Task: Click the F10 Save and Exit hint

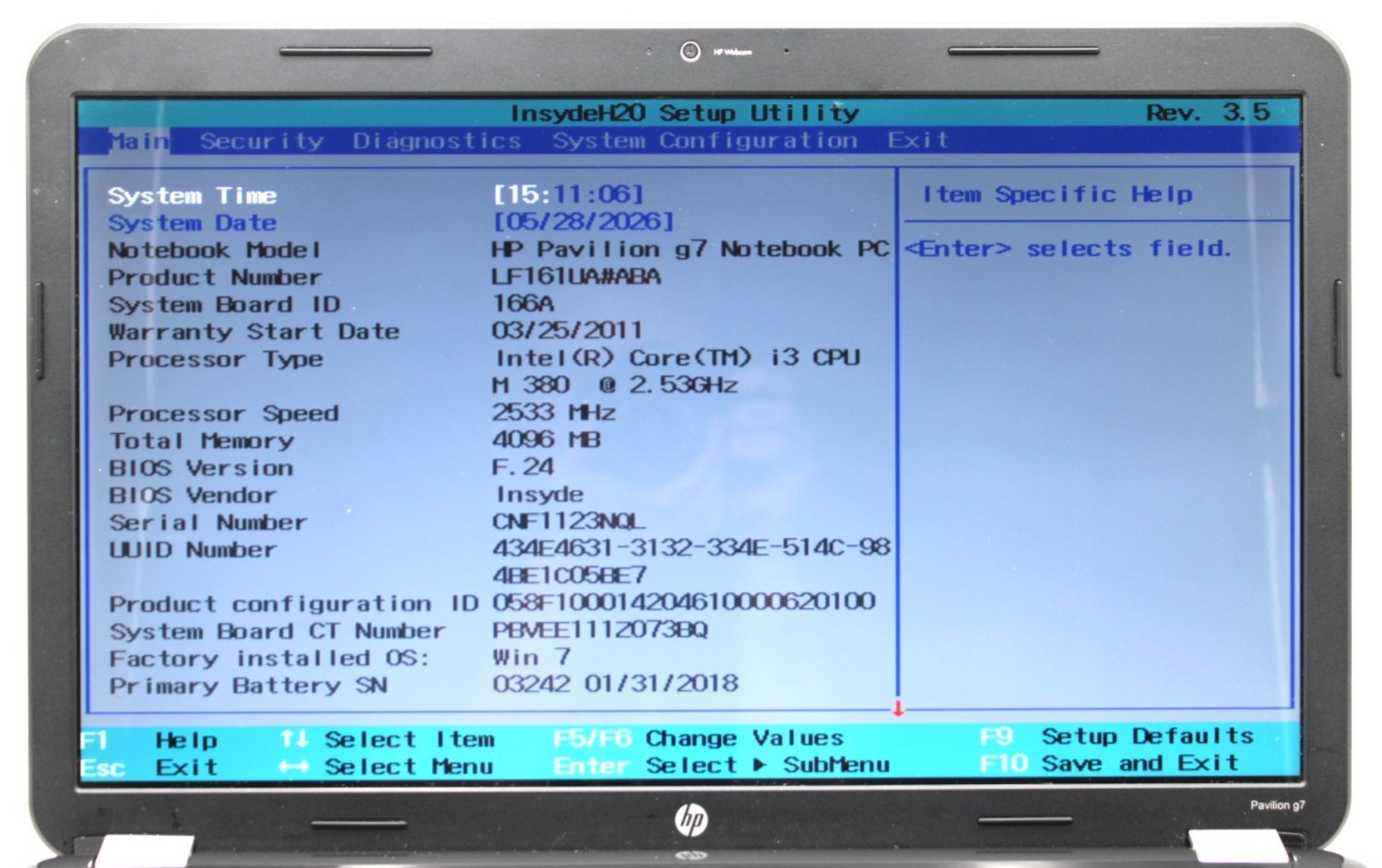Action: tap(1109, 763)
